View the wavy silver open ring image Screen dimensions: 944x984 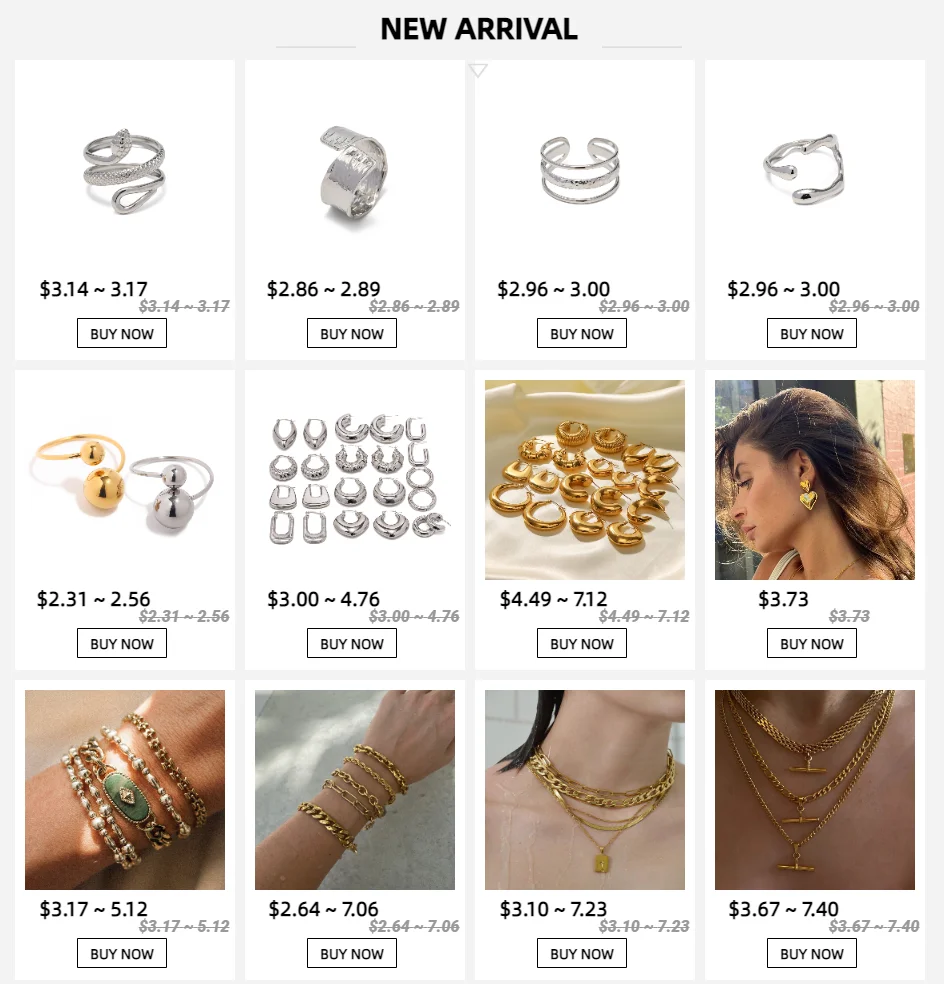[x=815, y=170]
